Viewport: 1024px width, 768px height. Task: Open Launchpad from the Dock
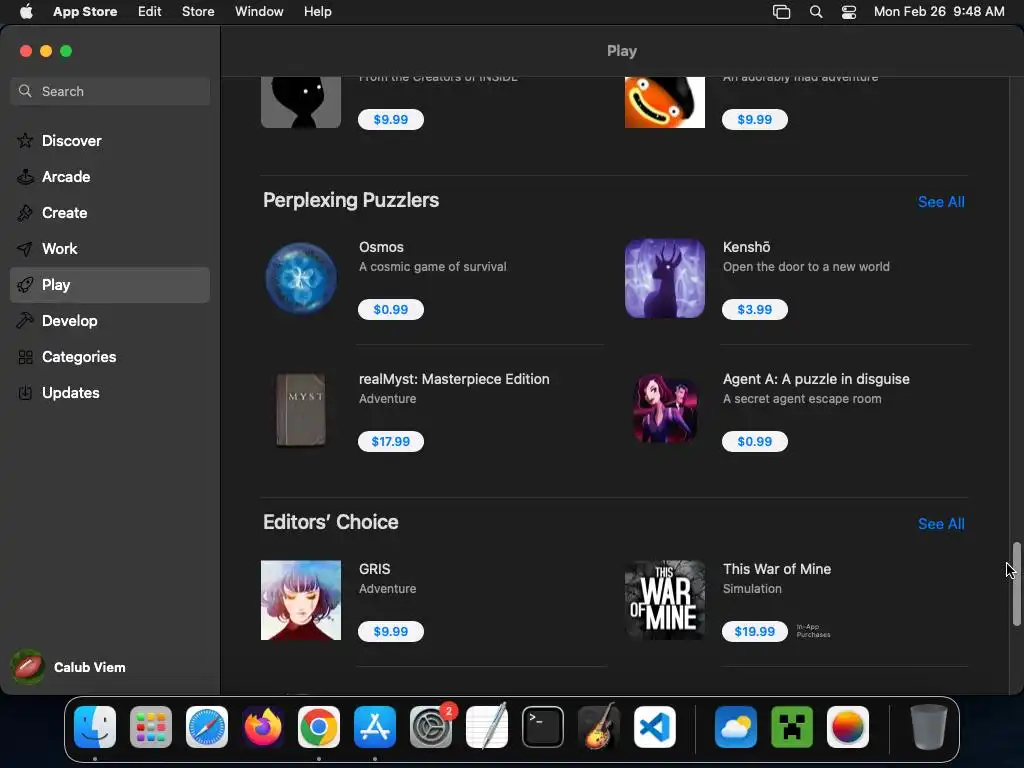[151, 727]
